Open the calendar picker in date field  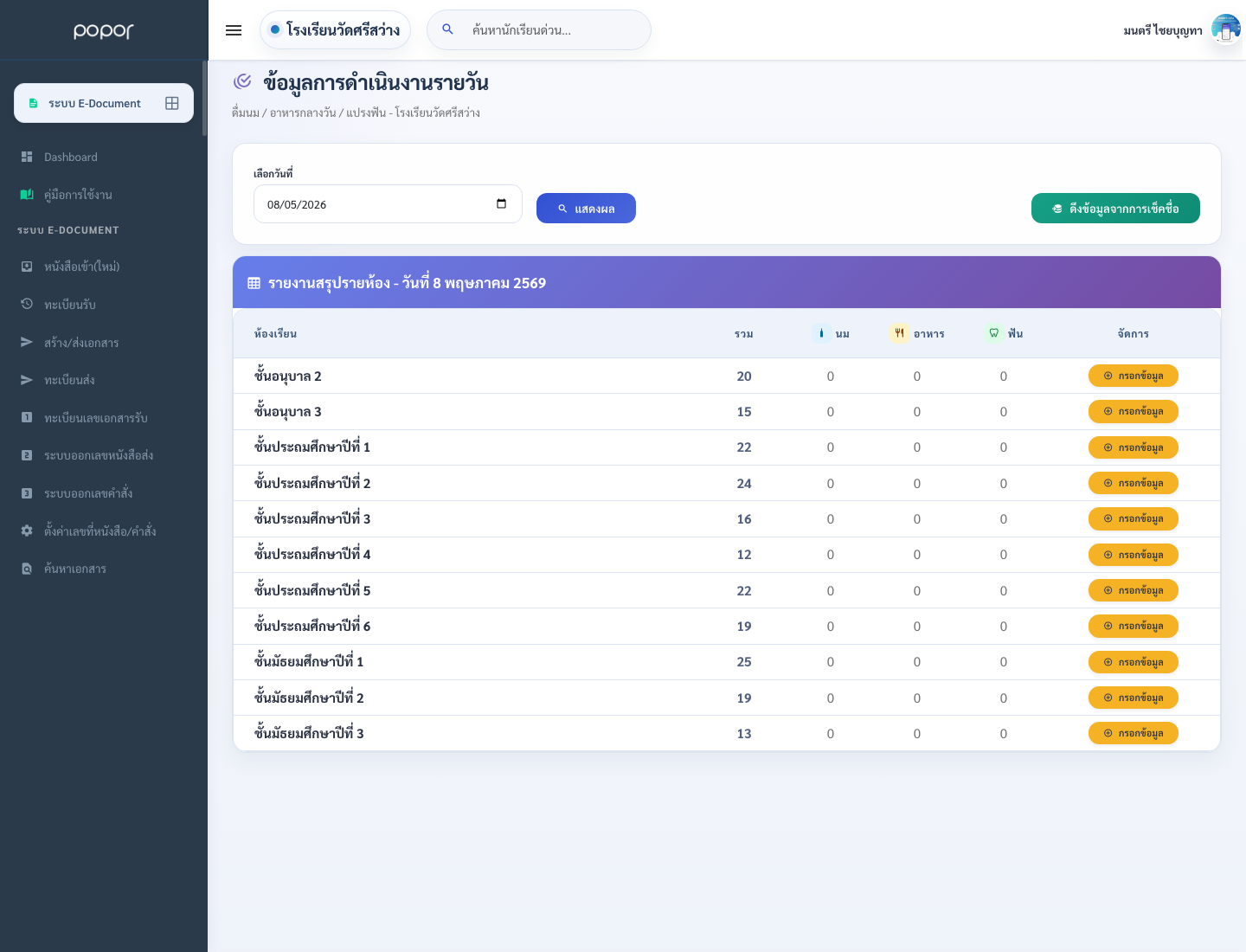[x=501, y=204]
